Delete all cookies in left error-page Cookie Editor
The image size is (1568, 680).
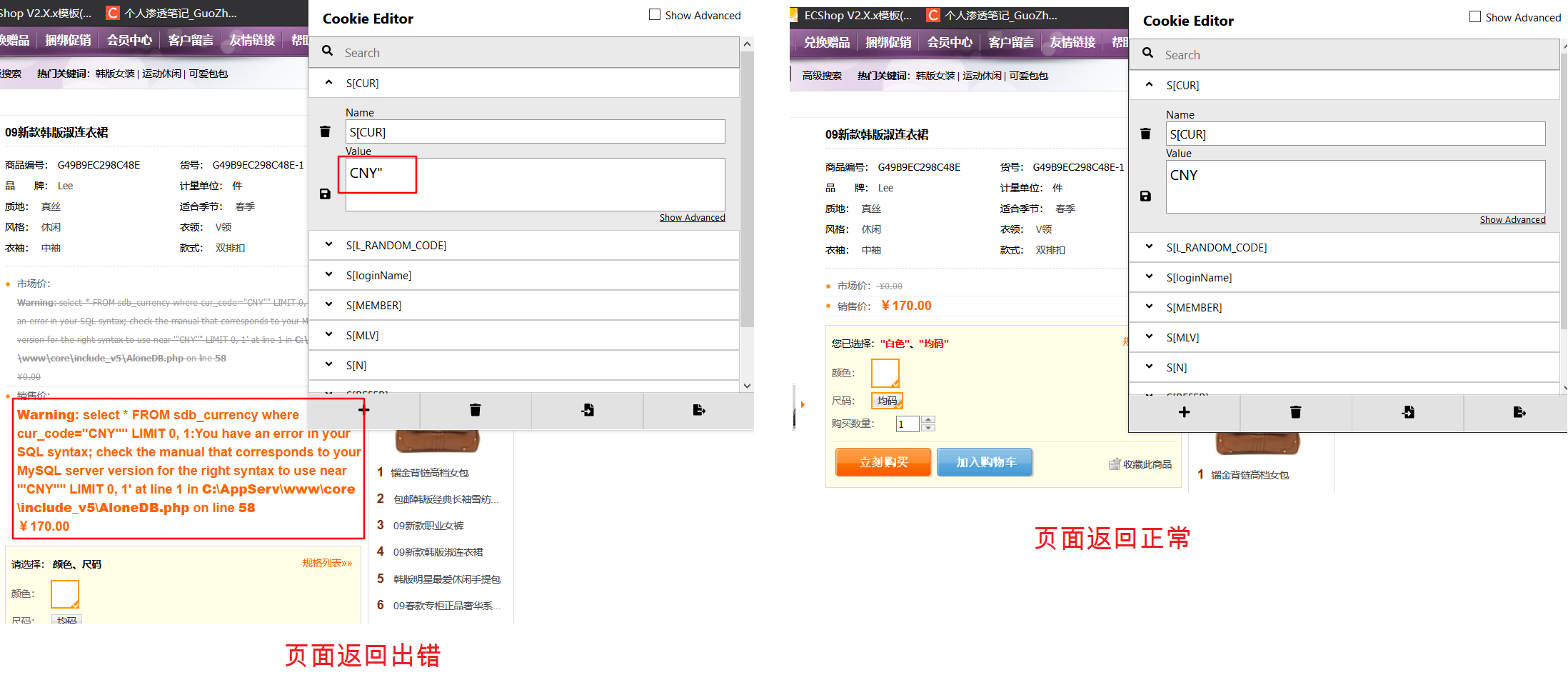[476, 410]
